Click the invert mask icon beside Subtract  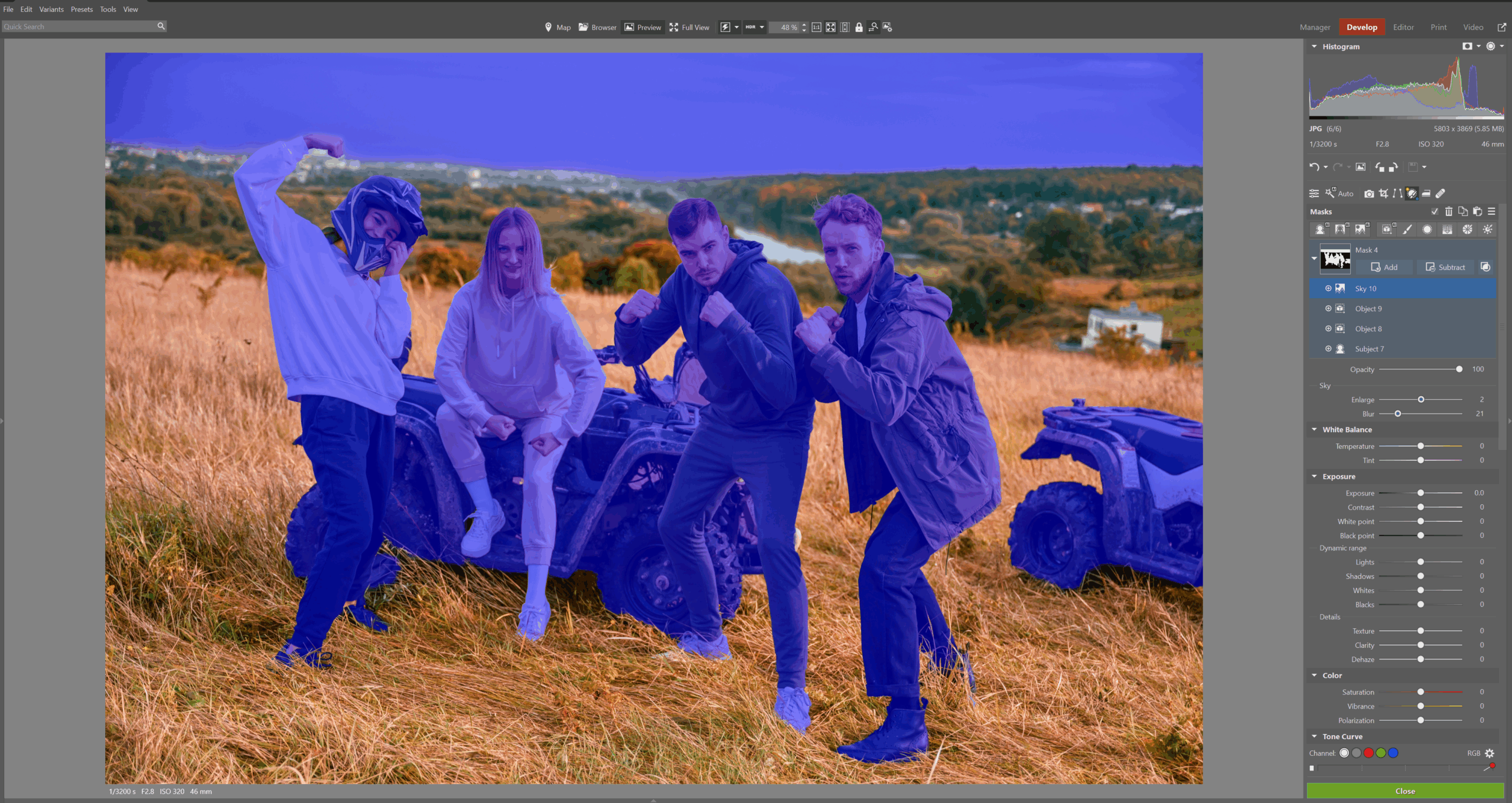(1485, 267)
